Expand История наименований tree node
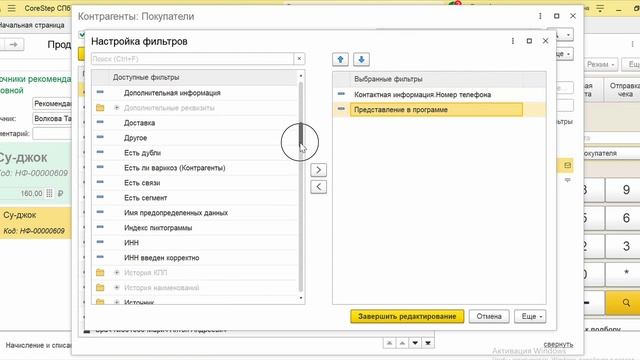640x360 pixels. 117,288
